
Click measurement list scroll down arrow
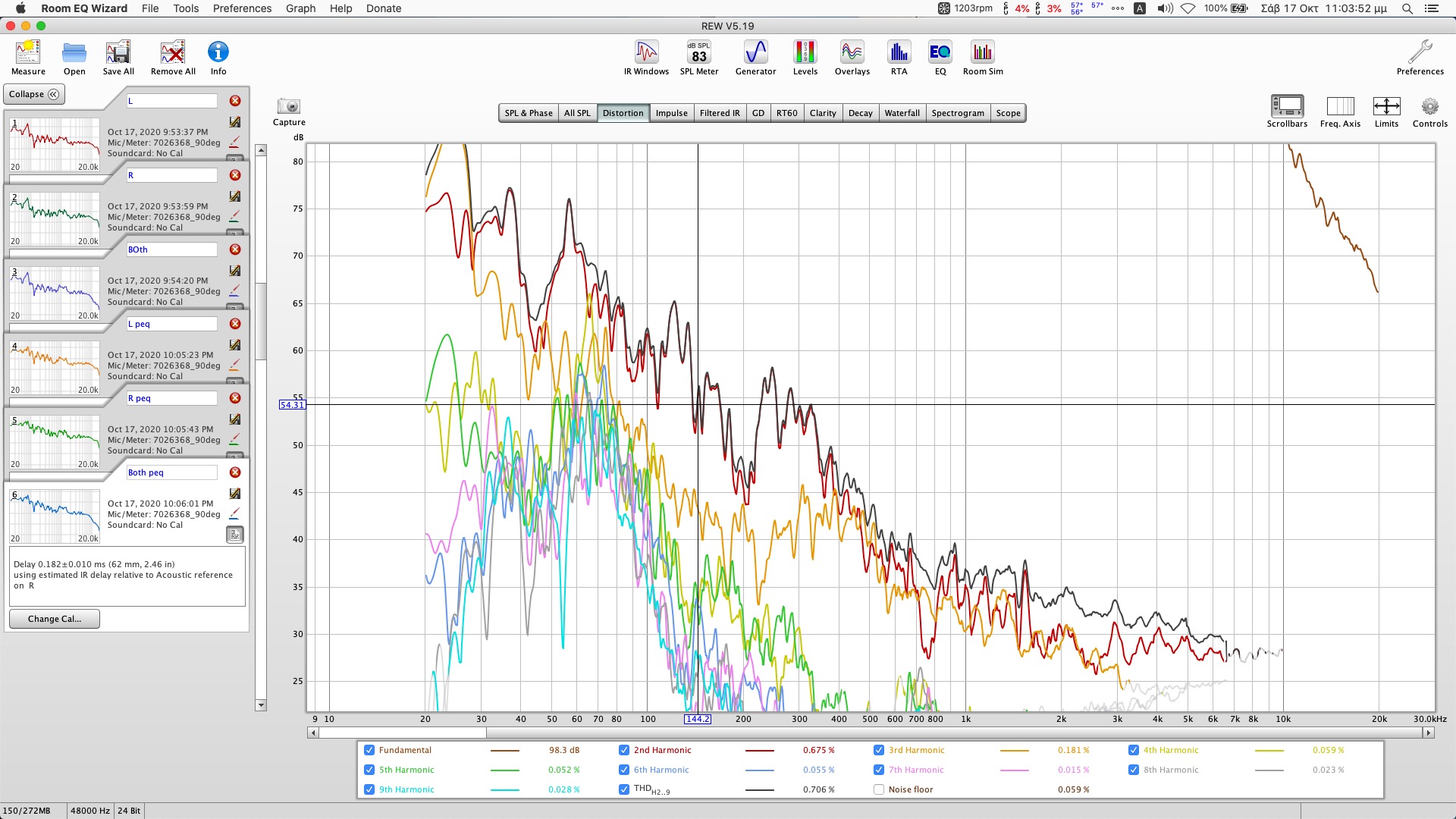261,705
